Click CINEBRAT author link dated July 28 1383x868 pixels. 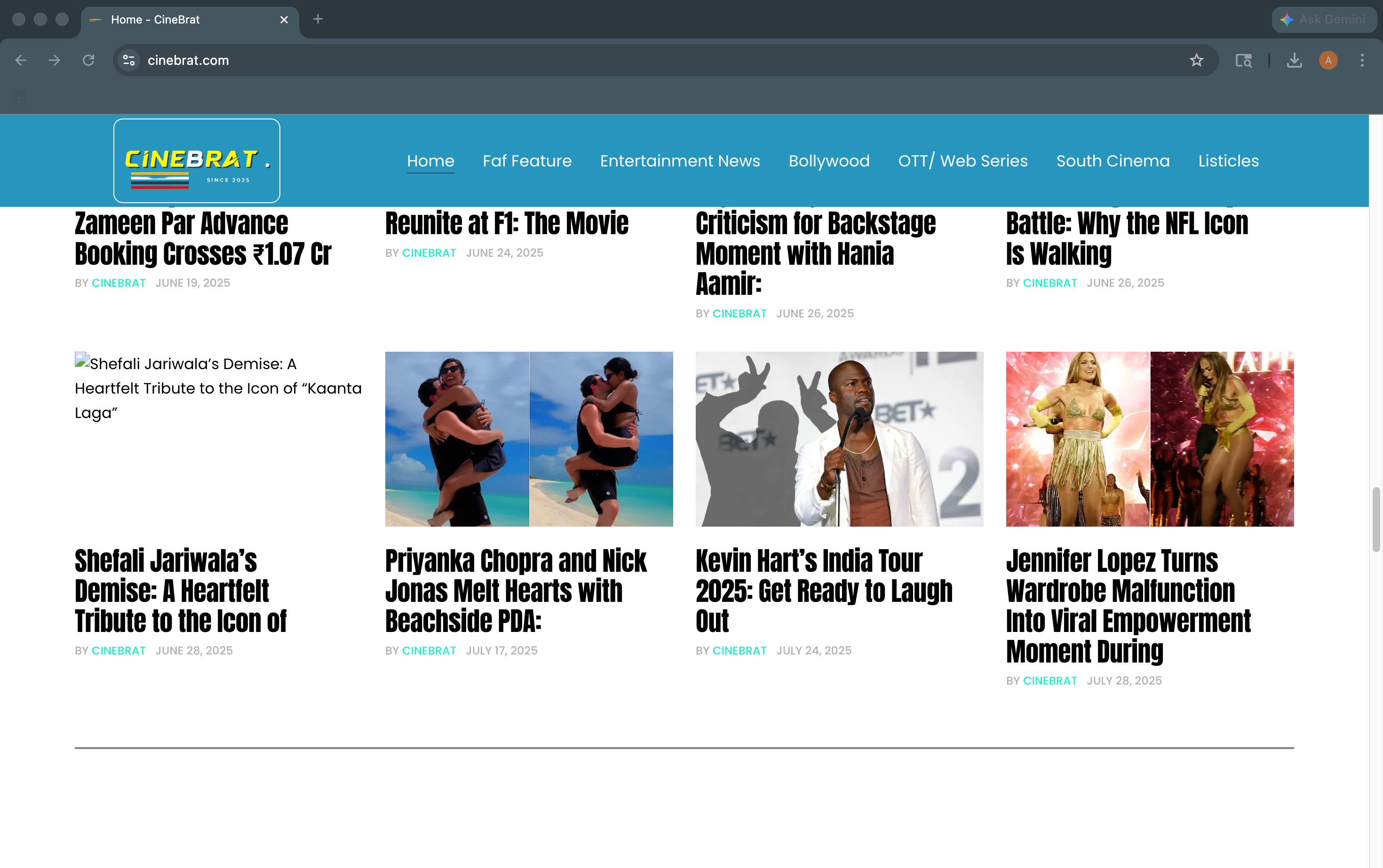pyautogui.click(x=1050, y=681)
